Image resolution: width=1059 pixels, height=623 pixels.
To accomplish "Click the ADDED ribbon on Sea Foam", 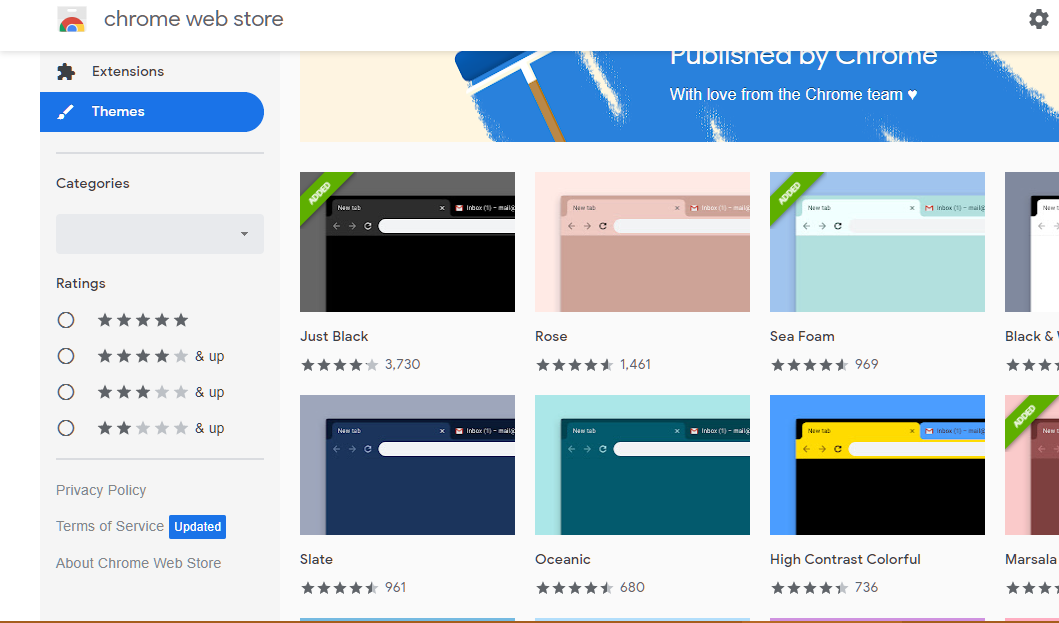I will pos(790,193).
